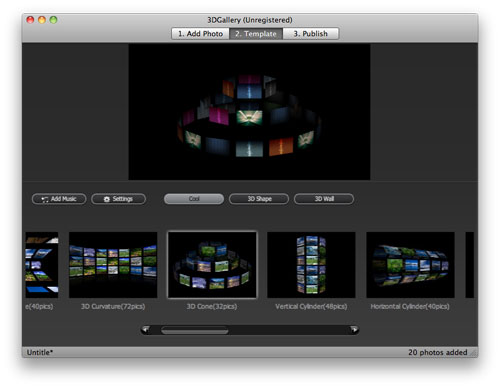Click the Add Music button
Screen dimensions: 500x388
point(59,199)
